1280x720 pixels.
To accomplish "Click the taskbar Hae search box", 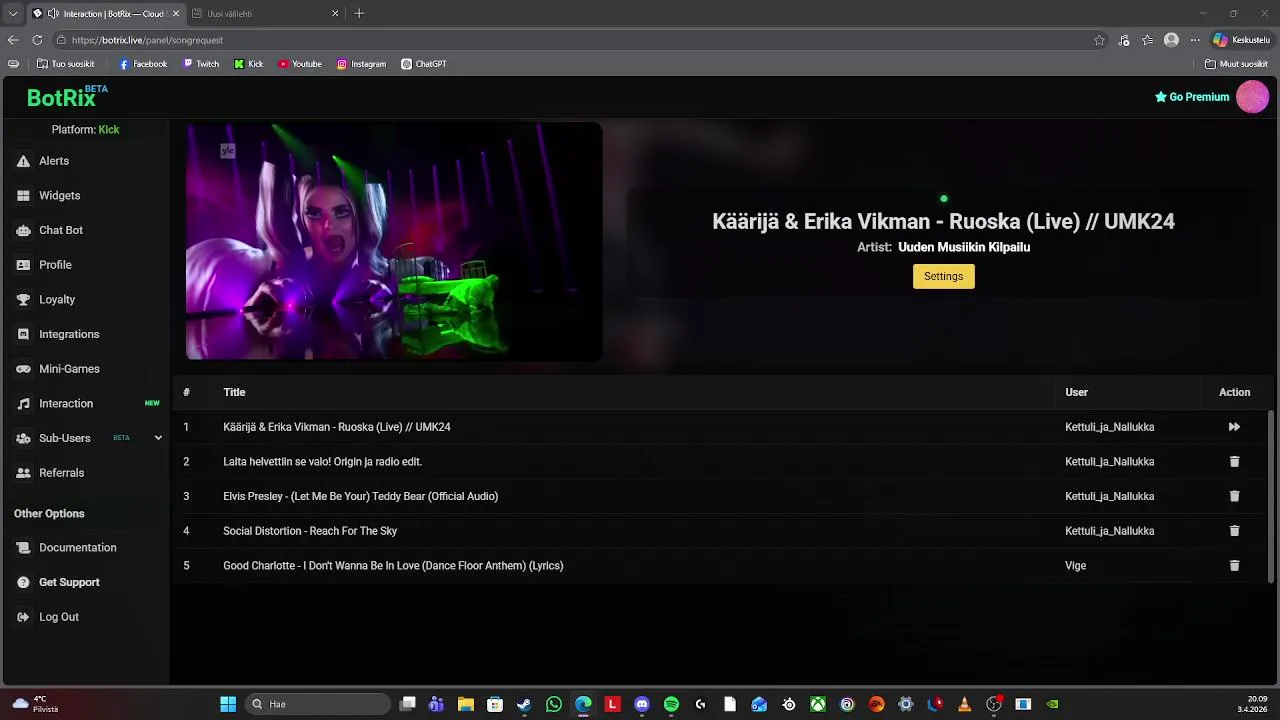I will click(x=318, y=704).
